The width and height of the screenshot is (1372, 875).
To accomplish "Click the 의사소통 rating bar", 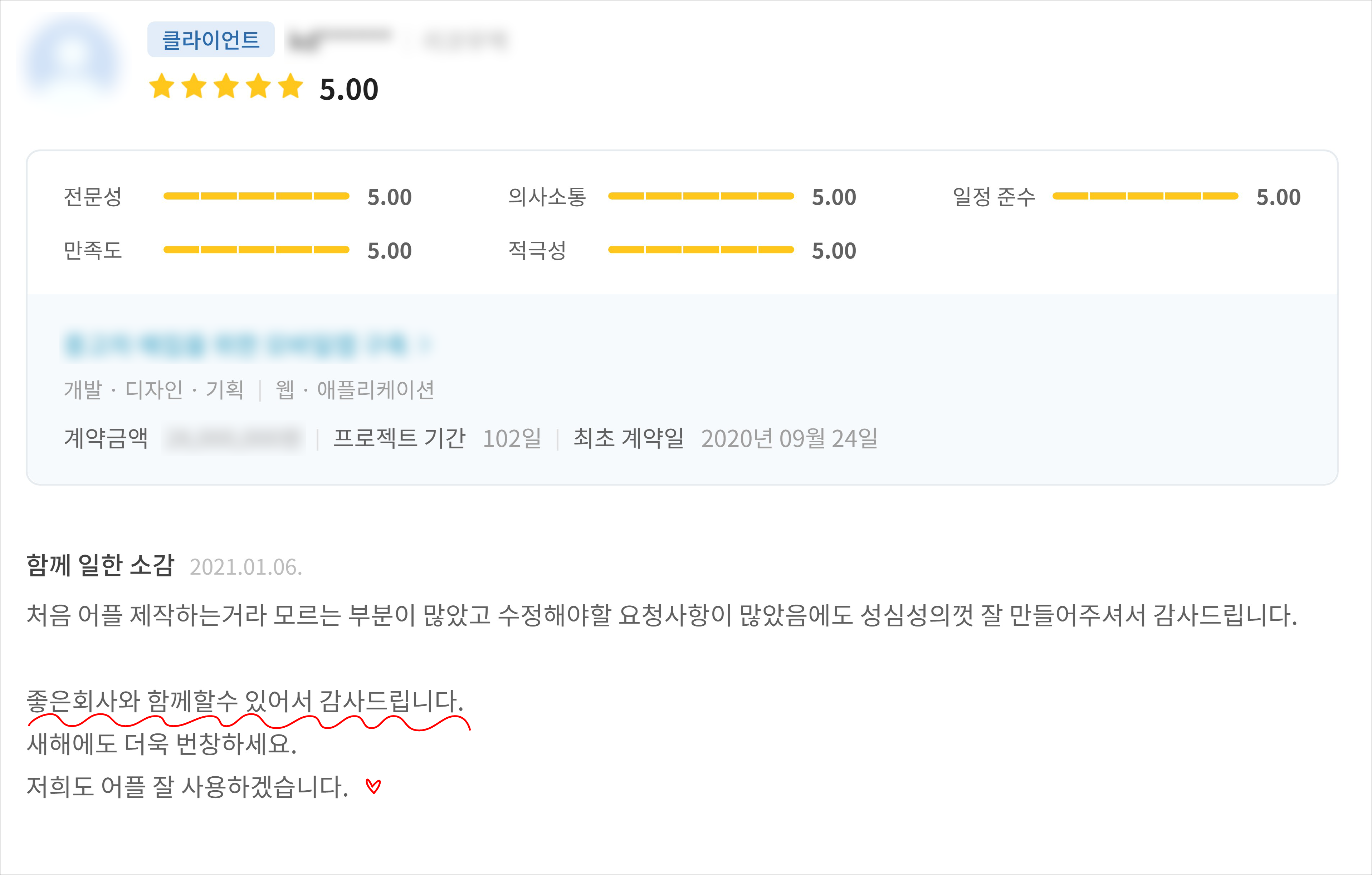I will tap(701, 196).
